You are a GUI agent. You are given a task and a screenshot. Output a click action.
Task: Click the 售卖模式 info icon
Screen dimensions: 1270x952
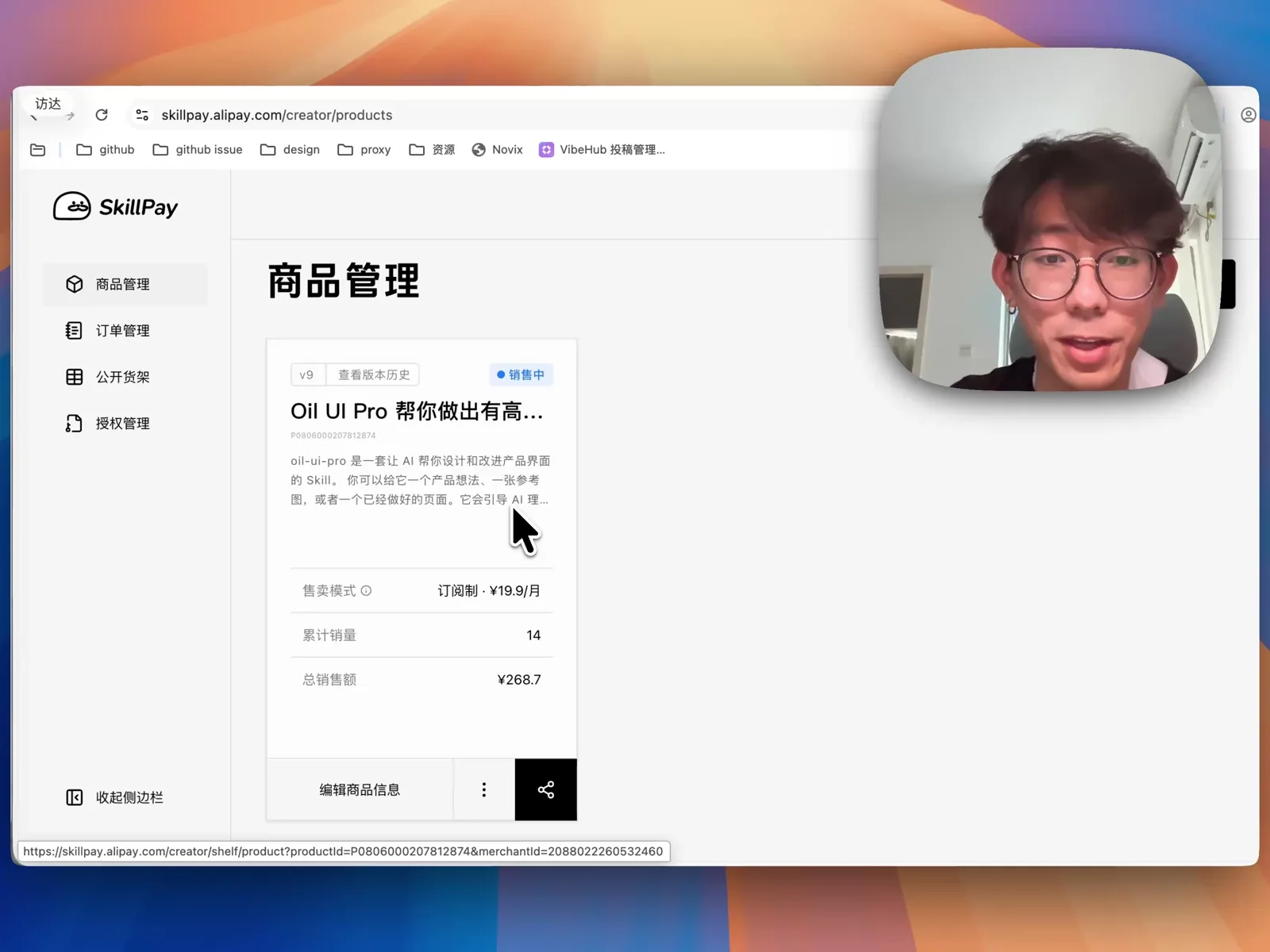pyautogui.click(x=366, y=590)
